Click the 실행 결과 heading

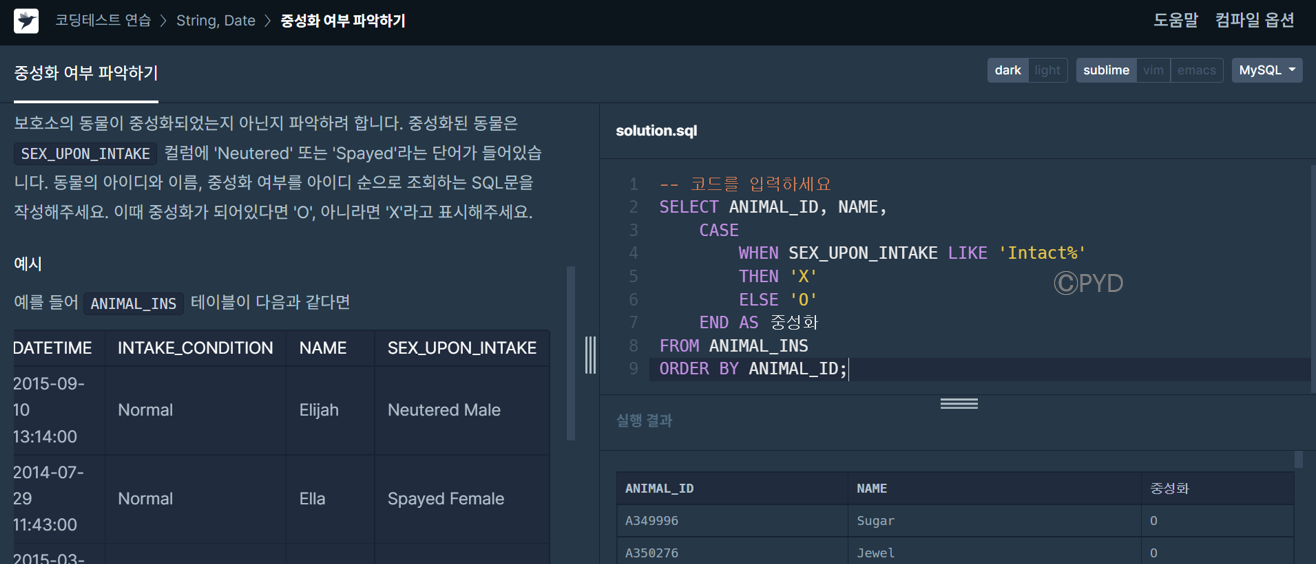(x=644, y=421)
